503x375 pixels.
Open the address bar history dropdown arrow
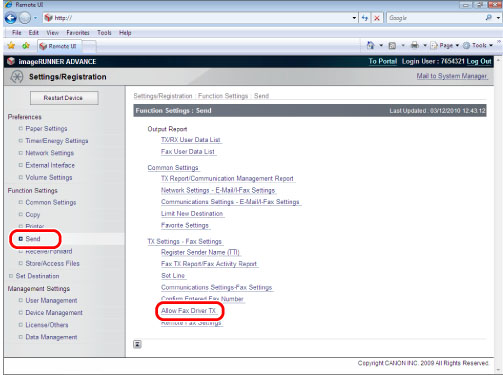click(354, 18)
